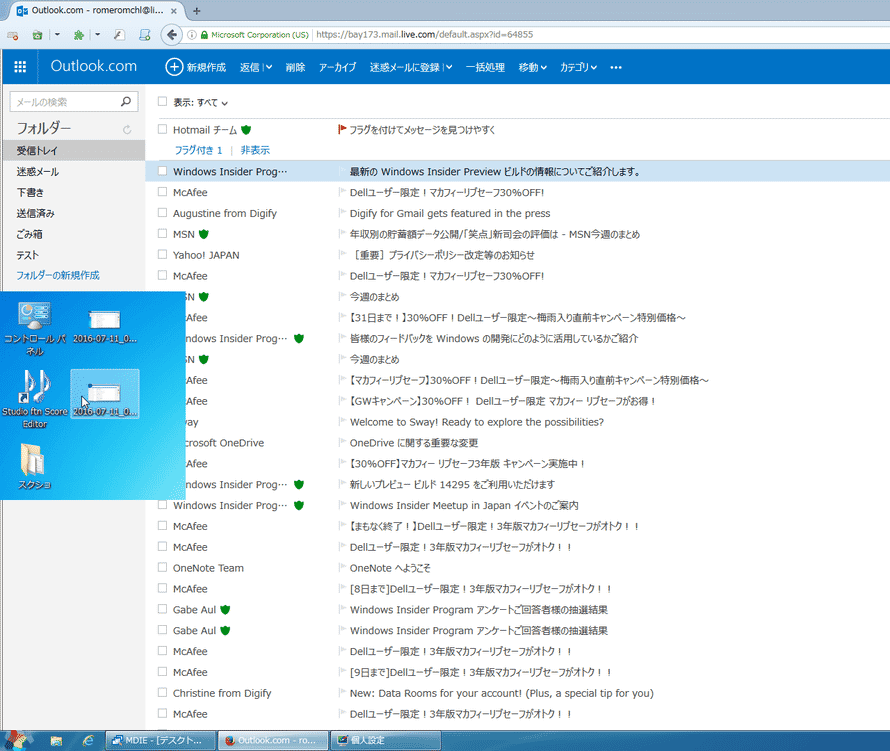Open the カテゴリ dropdown
The height and width of the screenshot is (751, 890).
tap(578, 68)
